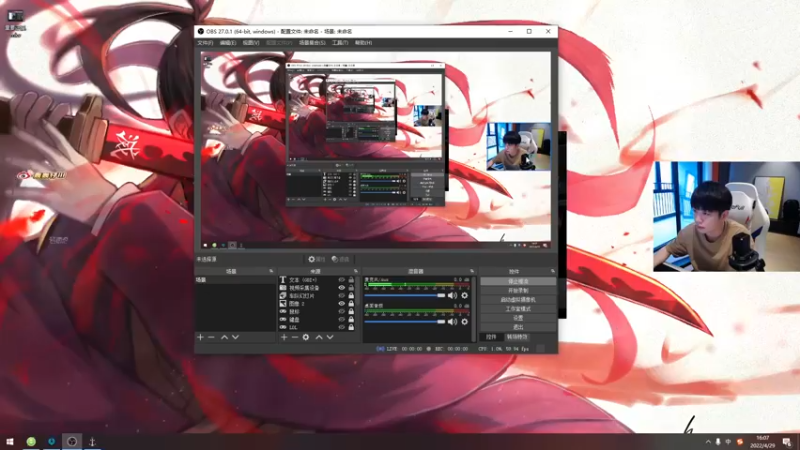
Task: Unlock the 键盘 source
Action: click(x=351, y=319)
